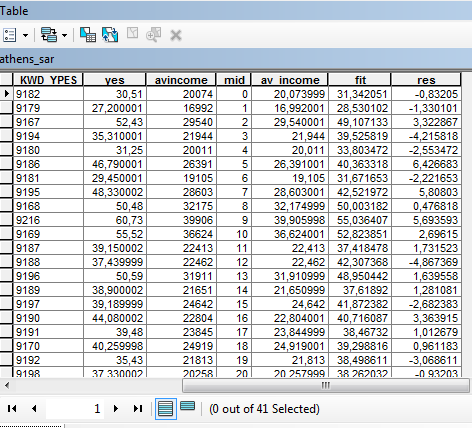The height and width of the screenshot is (428, 472).
Task: Toggle Show all records view
Action: pyautogui.click(x=166, y=409)
